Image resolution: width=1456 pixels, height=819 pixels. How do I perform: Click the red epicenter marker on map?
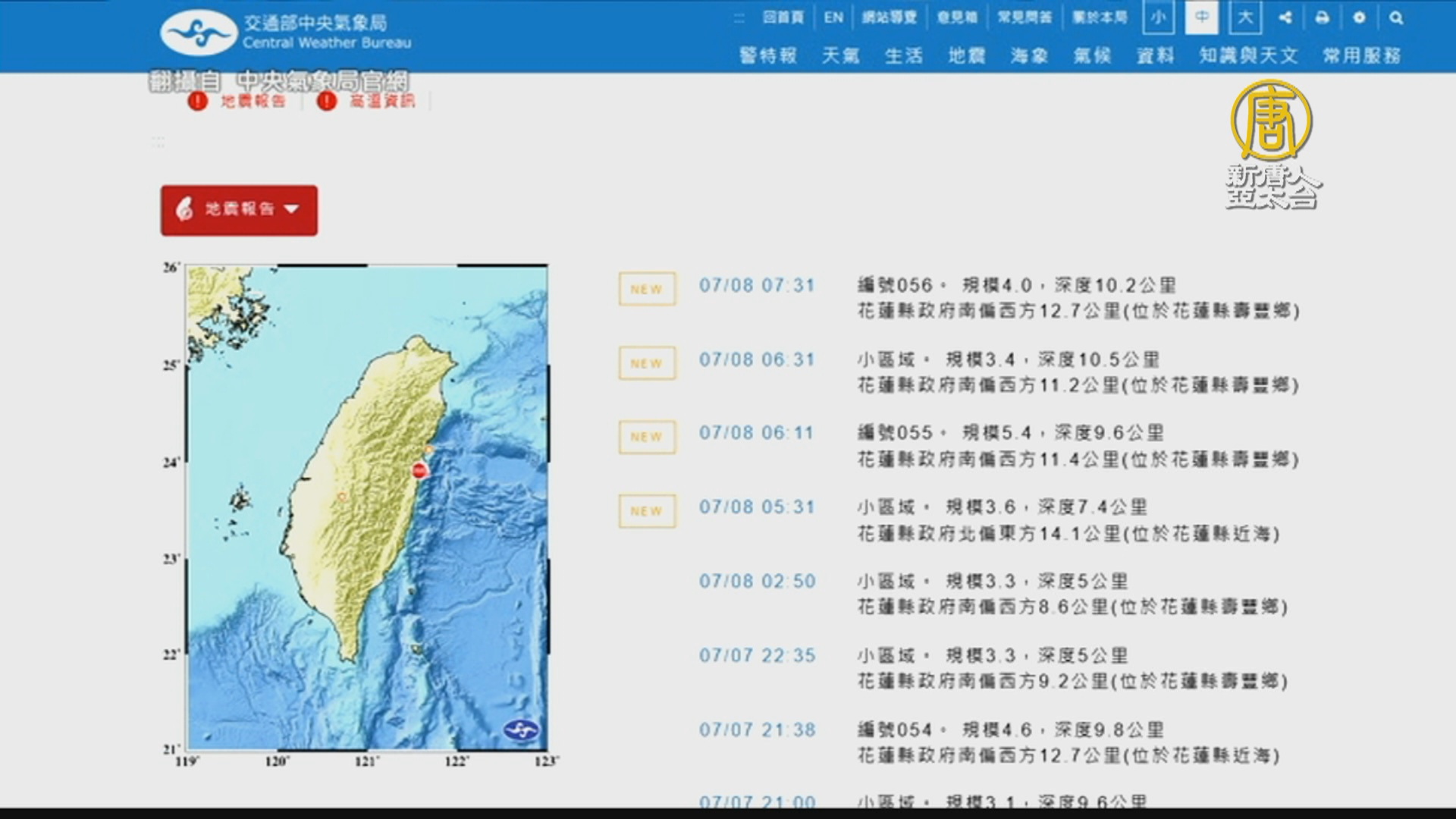click(419, 471)
